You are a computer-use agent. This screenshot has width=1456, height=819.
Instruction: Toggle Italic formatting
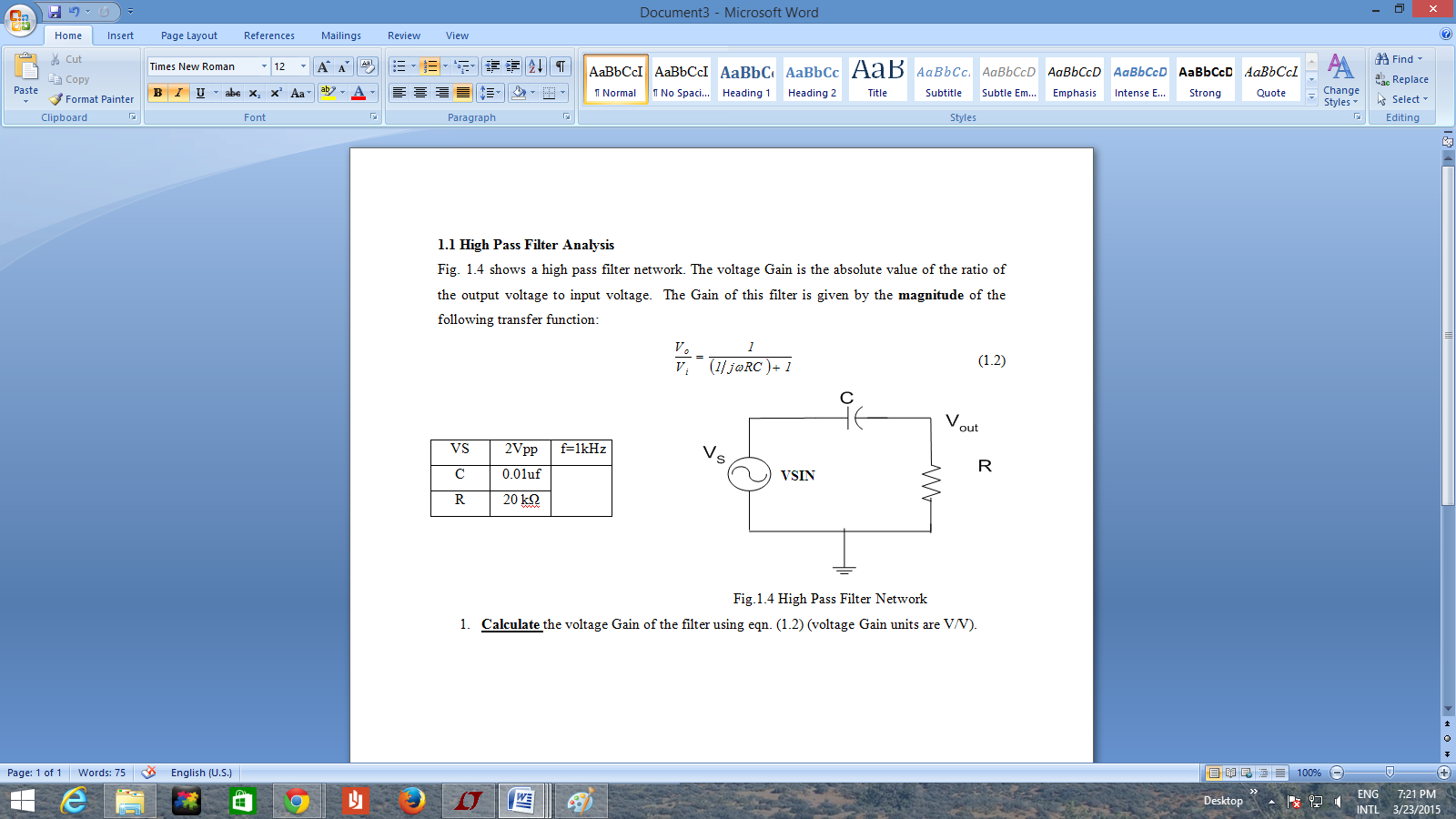179,93
